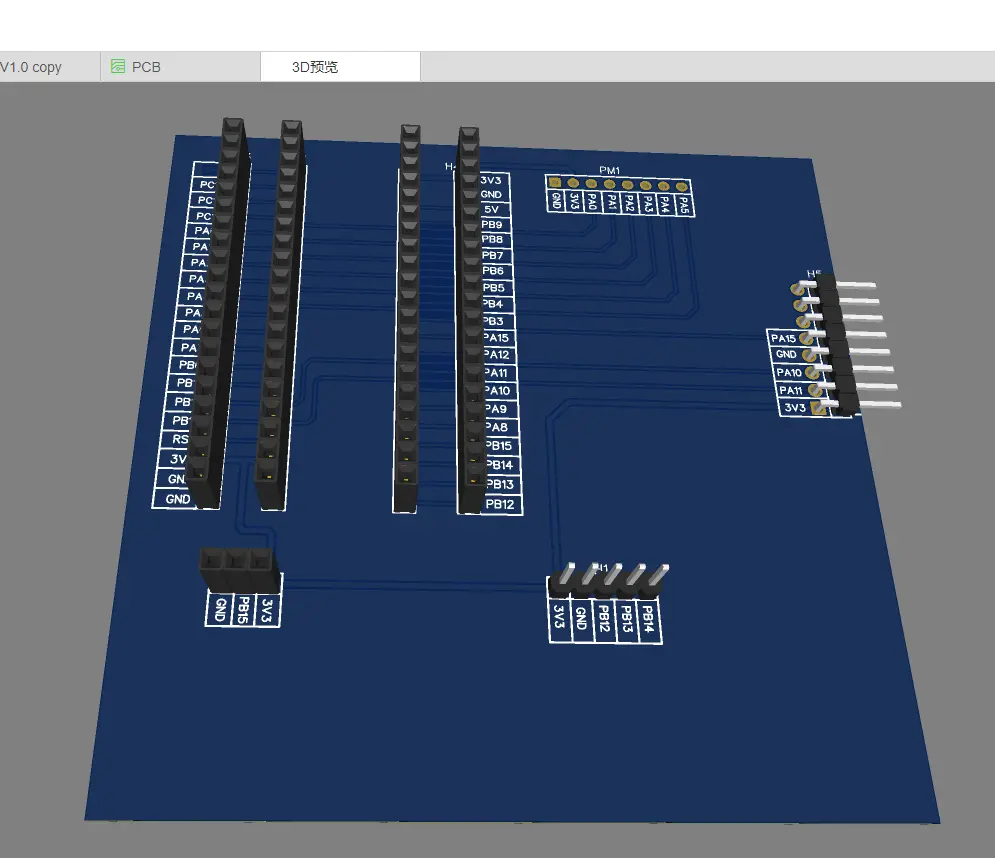Click the PB15 label under 3-pin header
Screen dimensions: 995x858
tap(243, 610)
